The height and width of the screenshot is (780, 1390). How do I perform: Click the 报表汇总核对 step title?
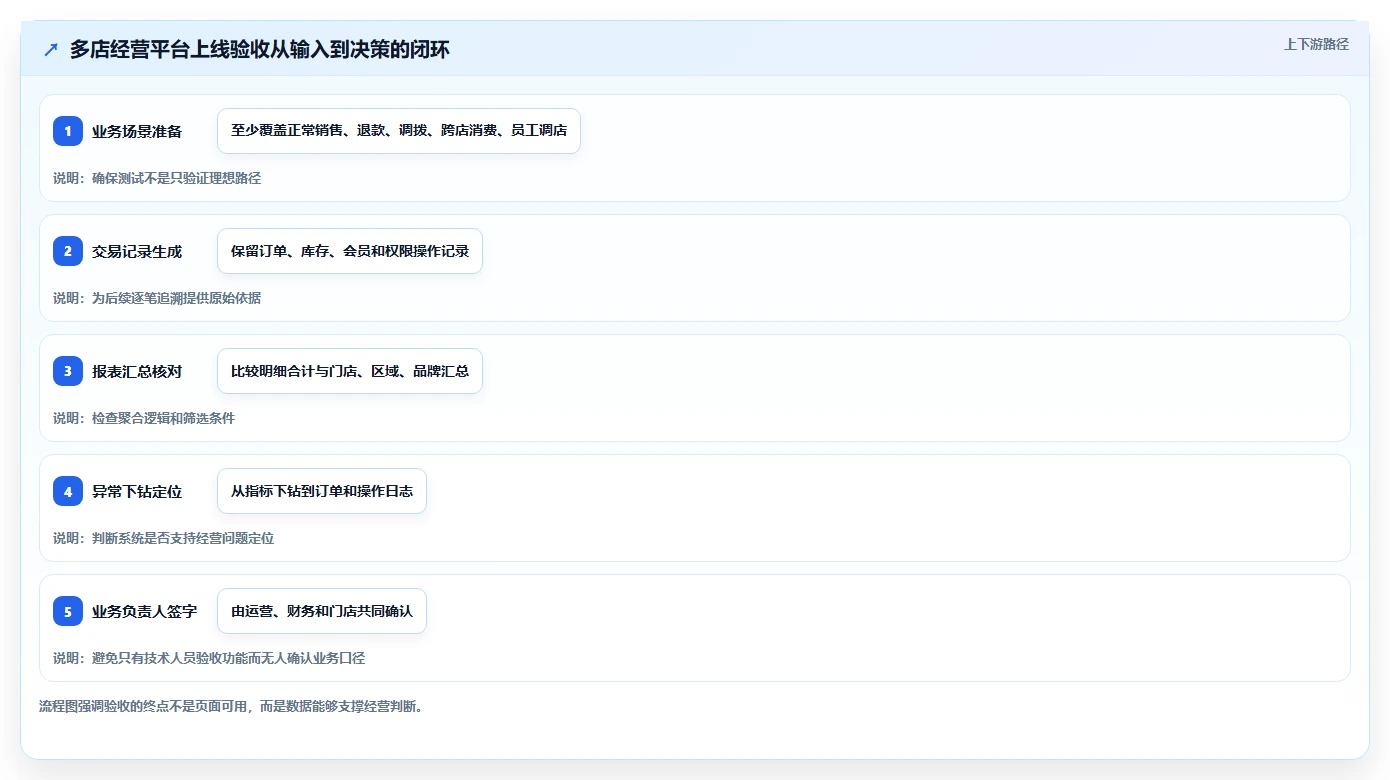(137, 371)
